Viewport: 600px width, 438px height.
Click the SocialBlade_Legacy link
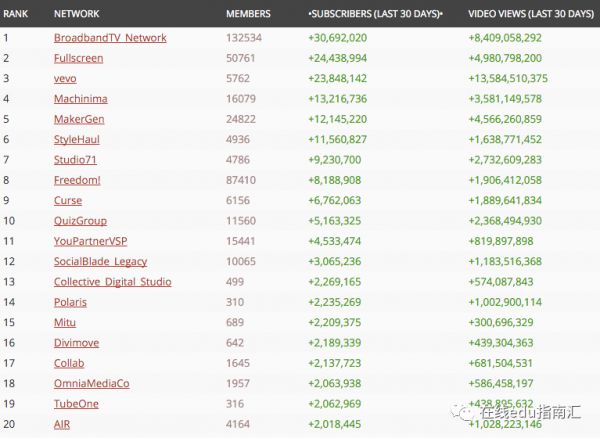pyautogui.click(x=99, y=261)
